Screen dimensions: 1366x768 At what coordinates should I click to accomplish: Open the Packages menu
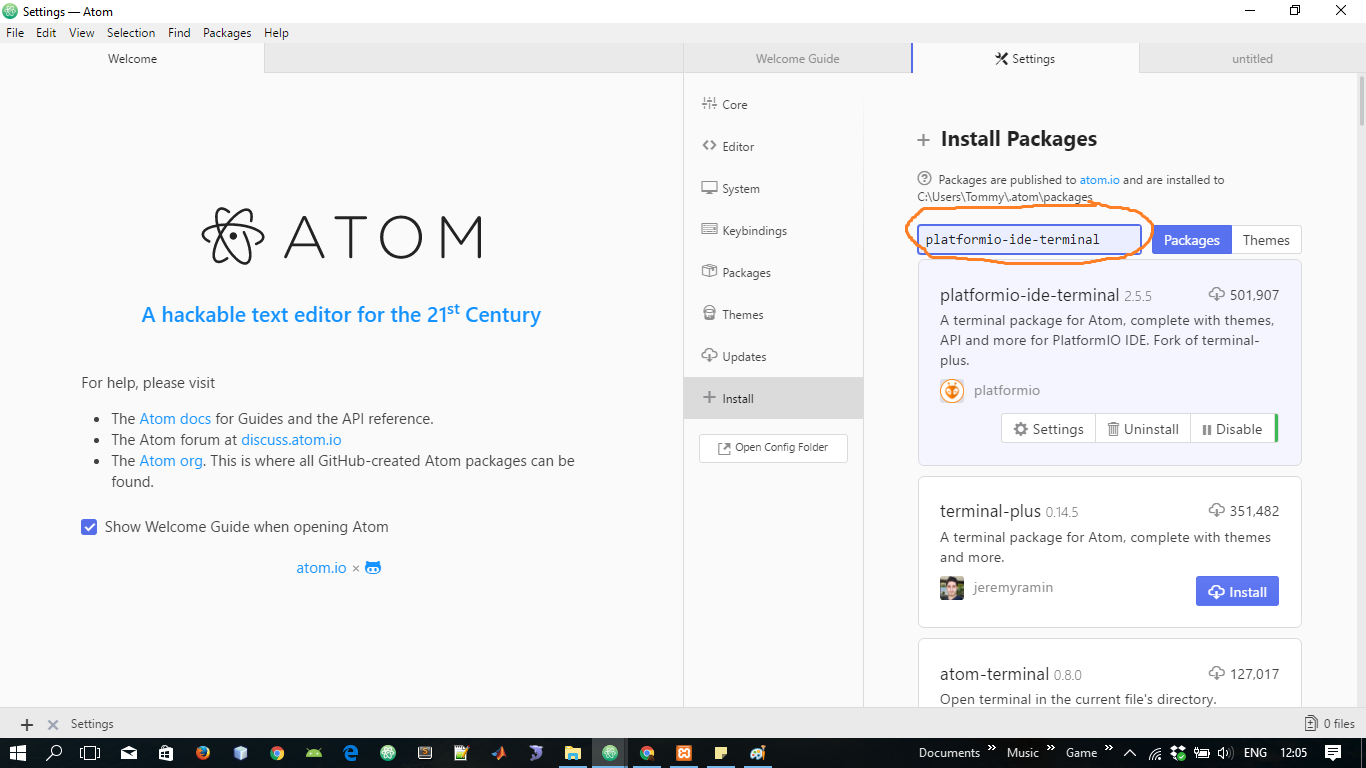click(226, 32)
